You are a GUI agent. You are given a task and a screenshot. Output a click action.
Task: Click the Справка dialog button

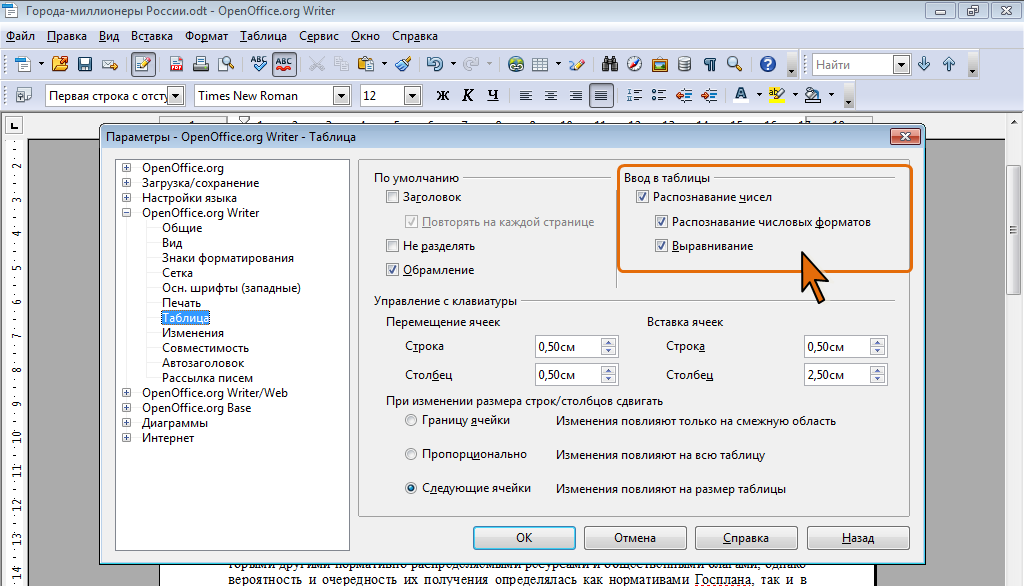click(x=746, y=538)
